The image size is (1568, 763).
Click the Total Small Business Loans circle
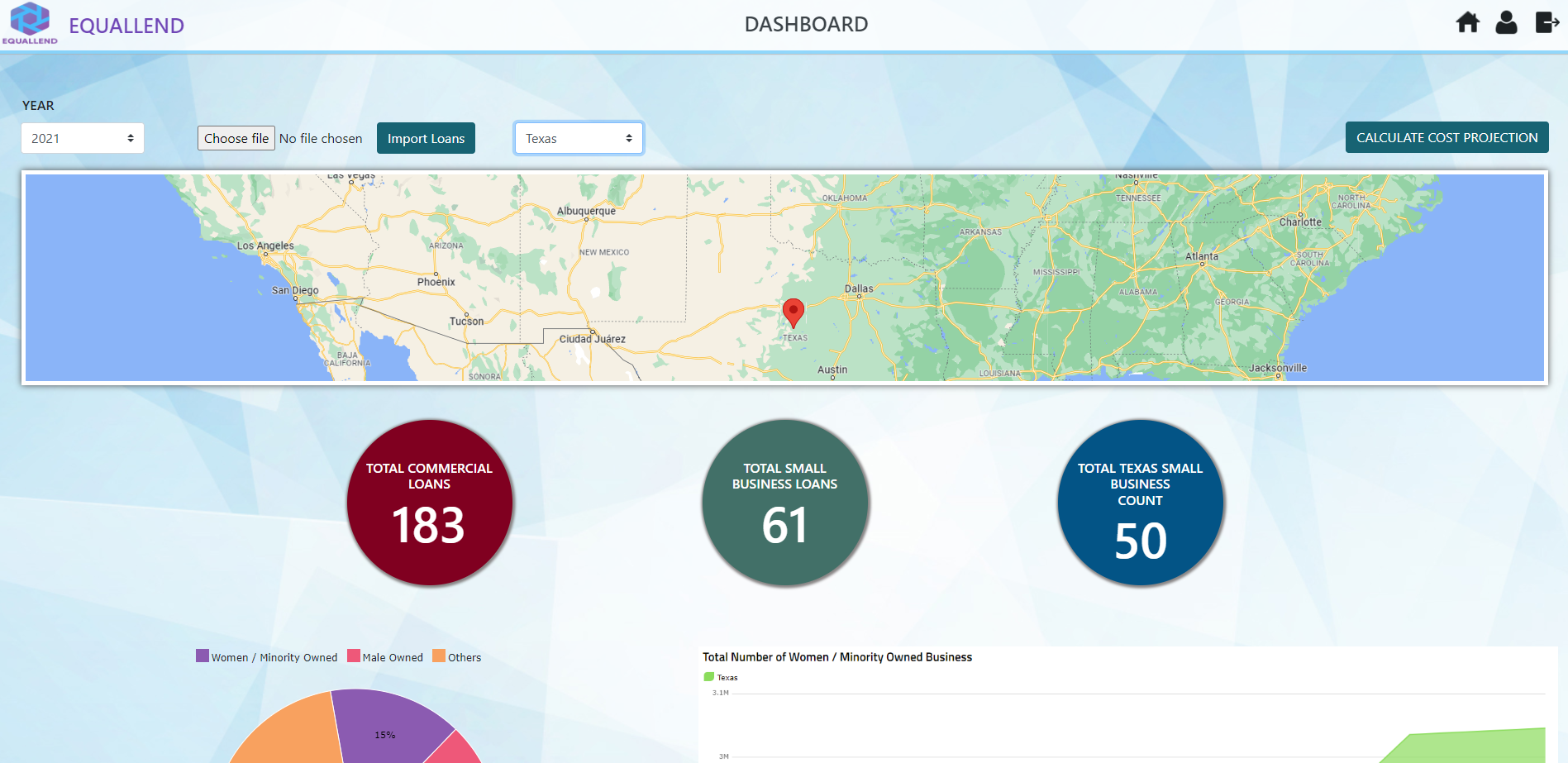[785, 503]
